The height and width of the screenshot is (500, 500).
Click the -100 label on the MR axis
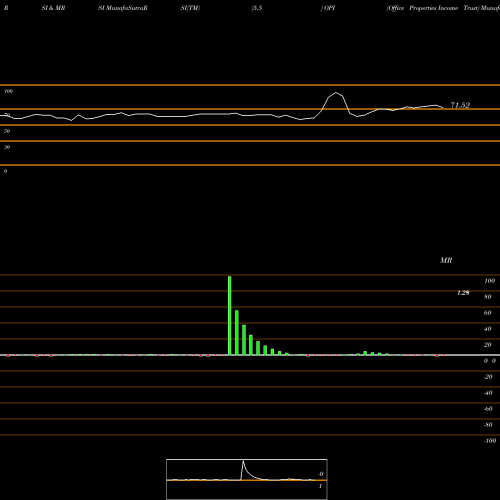490,441
